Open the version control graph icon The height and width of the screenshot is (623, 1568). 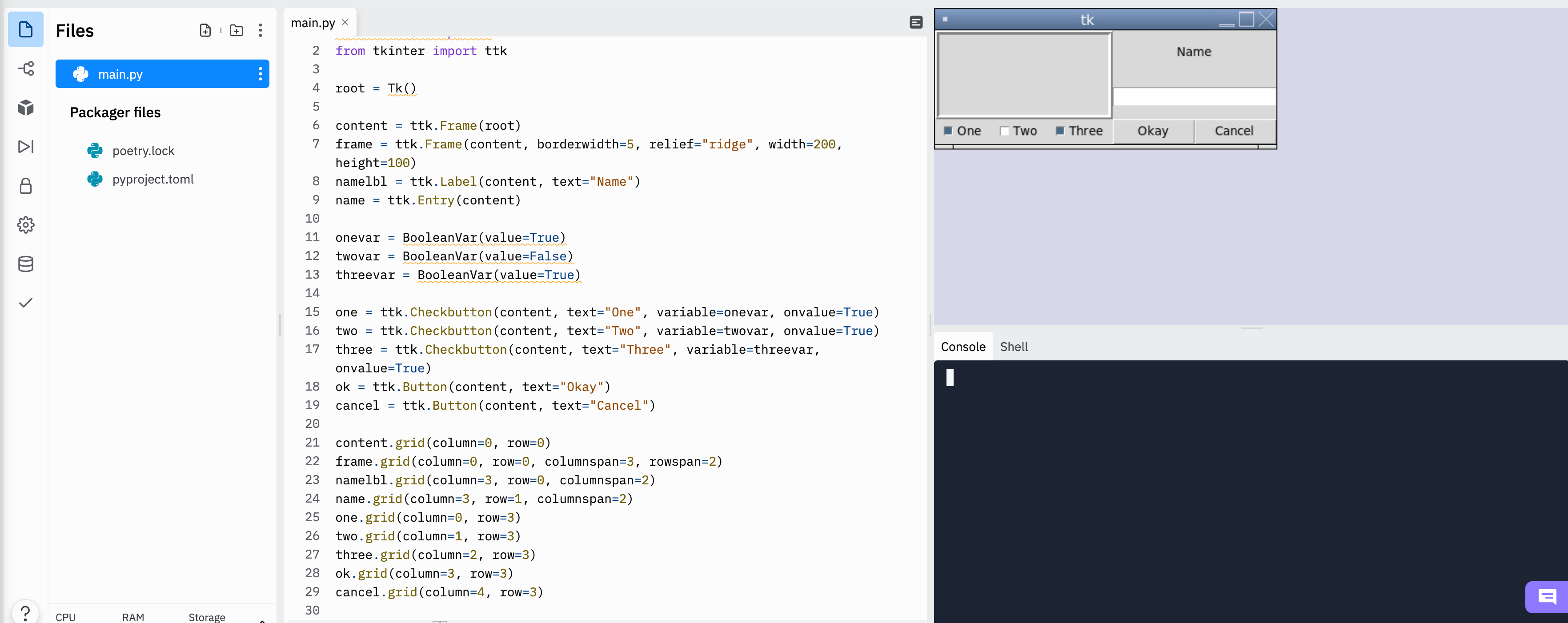[26, 69]
